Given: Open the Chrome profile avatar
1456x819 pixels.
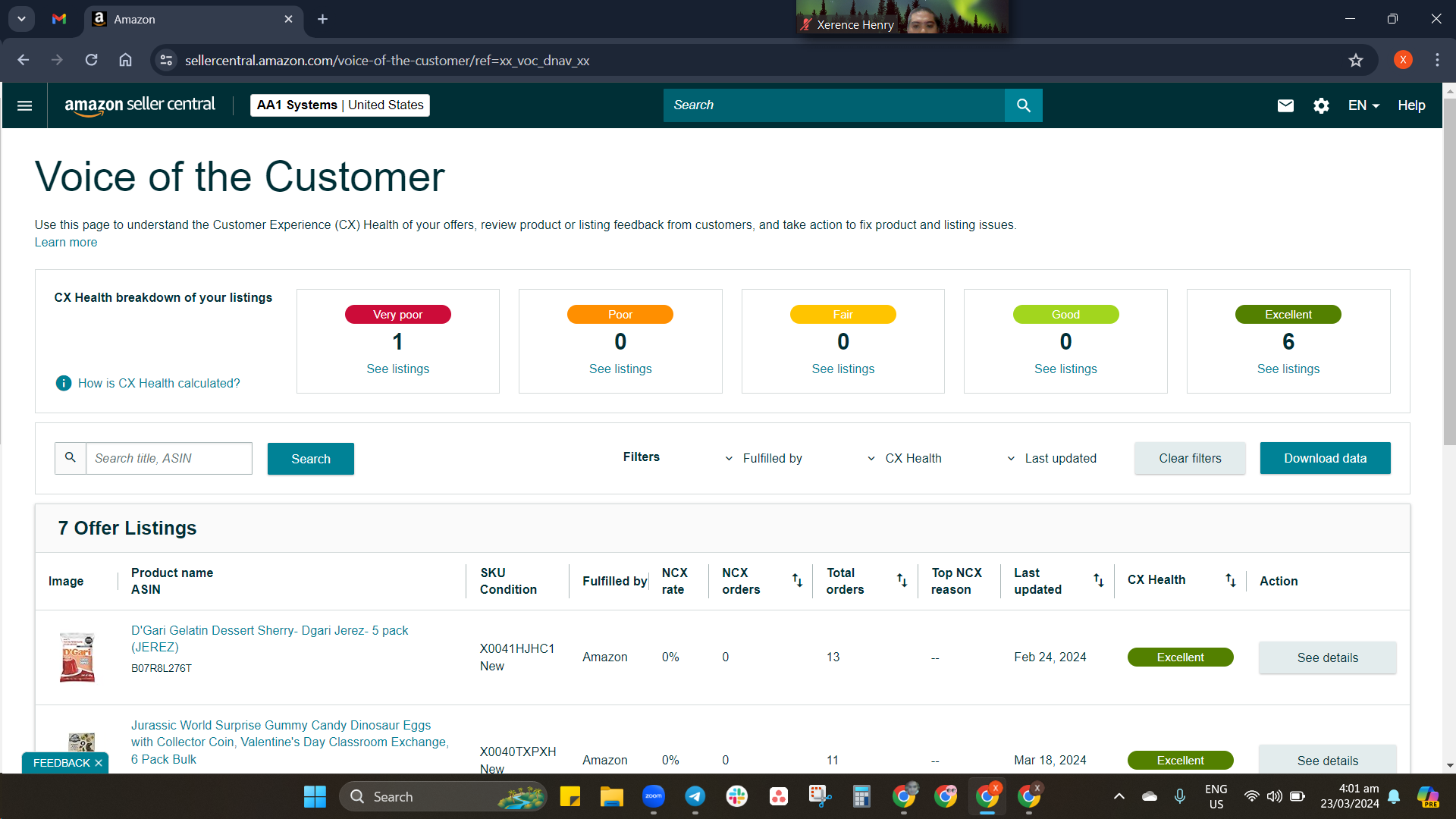Looking at the screenshot, I should 1403,60.
